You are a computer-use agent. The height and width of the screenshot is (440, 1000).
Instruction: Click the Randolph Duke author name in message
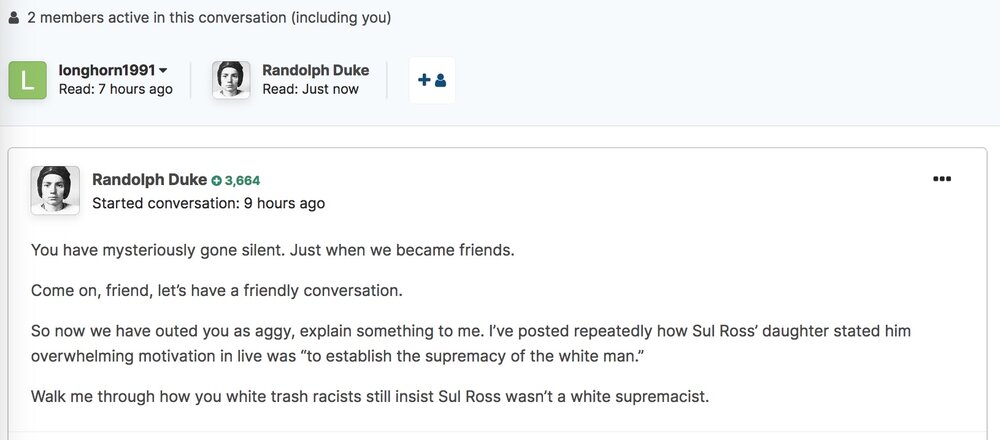(x=148, y=180)
